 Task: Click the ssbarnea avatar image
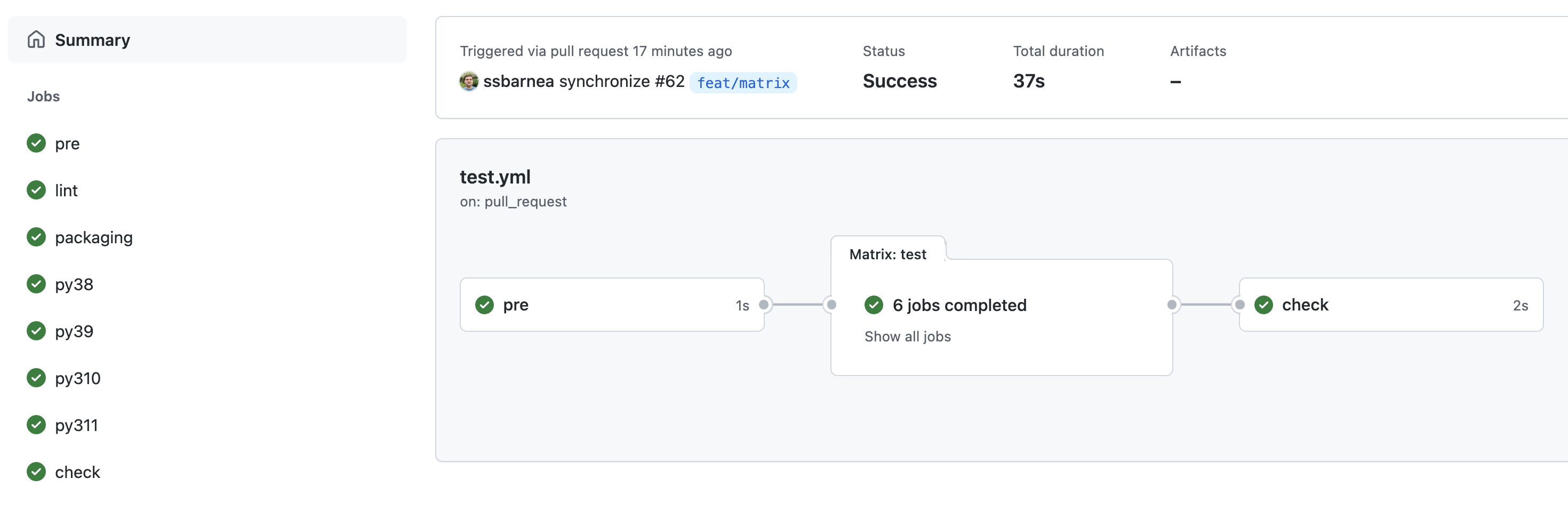pyautogui.click(x=469, y=82)
